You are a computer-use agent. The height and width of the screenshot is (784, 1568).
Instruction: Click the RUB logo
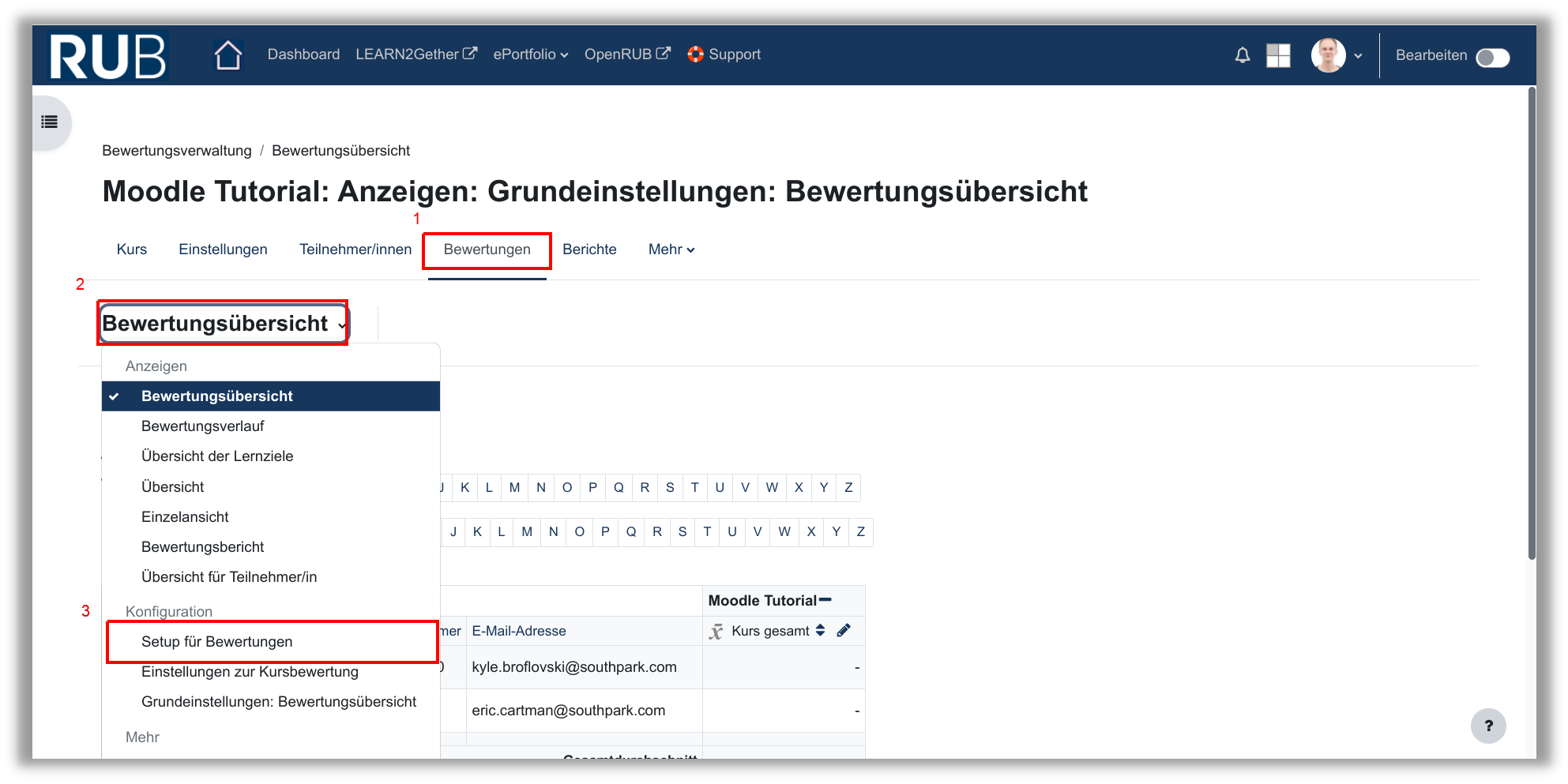[x=107, y=56]
